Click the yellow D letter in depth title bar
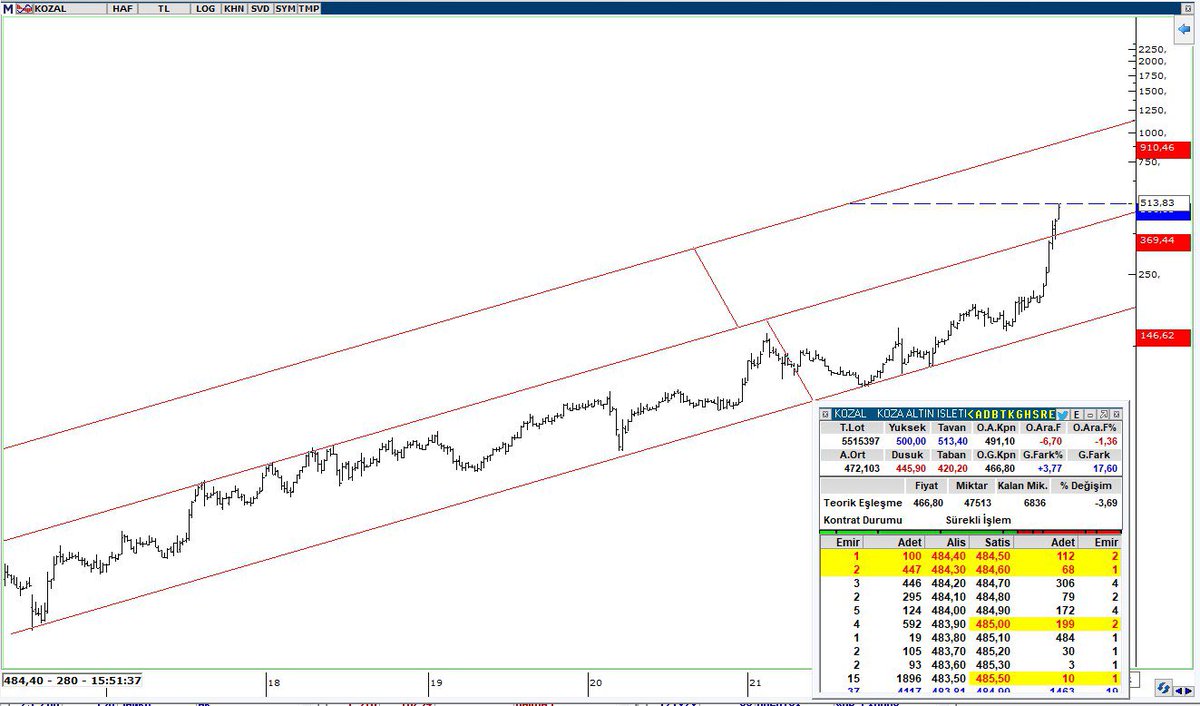 [987, 414]
